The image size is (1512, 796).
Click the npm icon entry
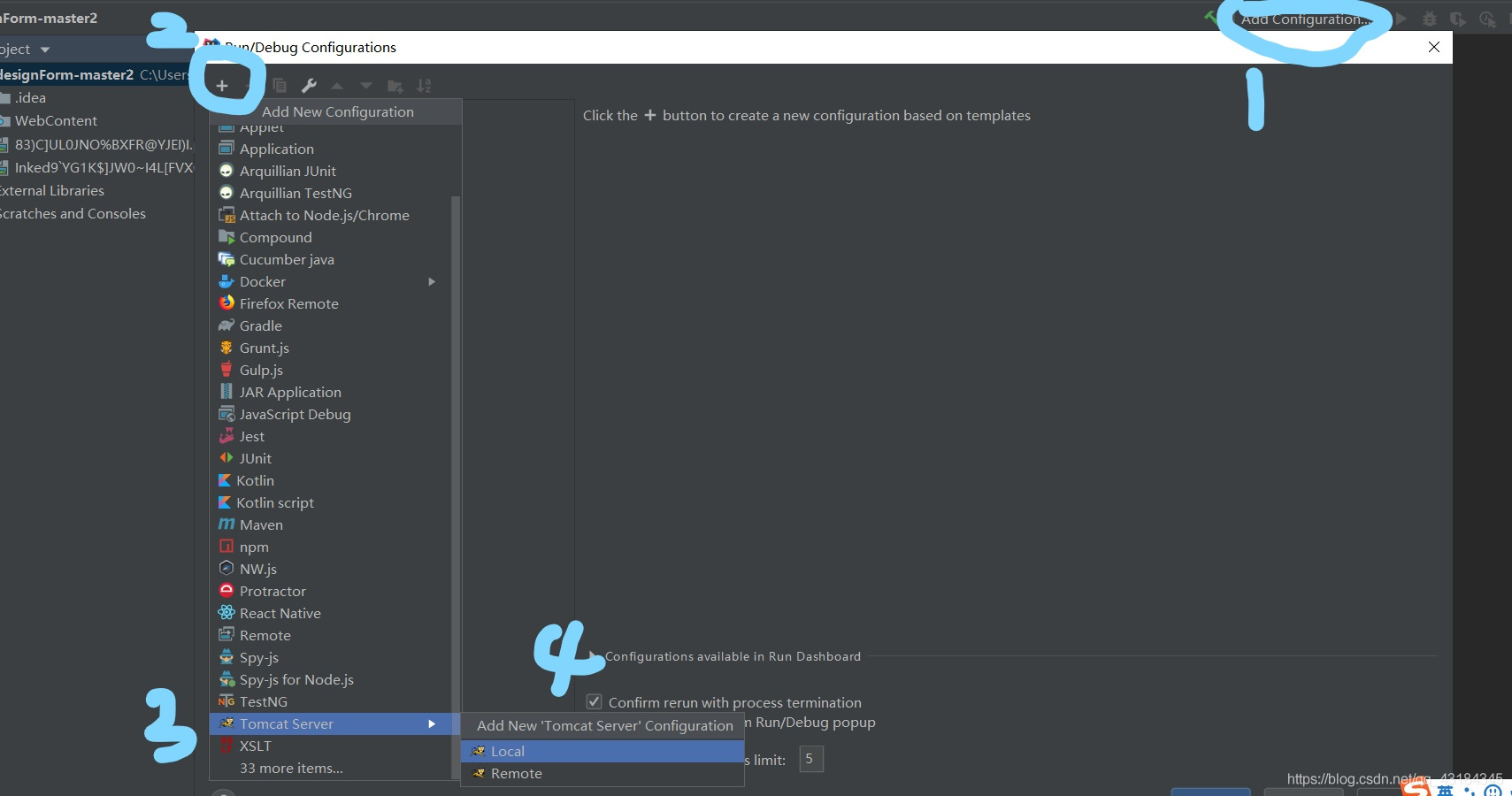(x=226, y=547)
